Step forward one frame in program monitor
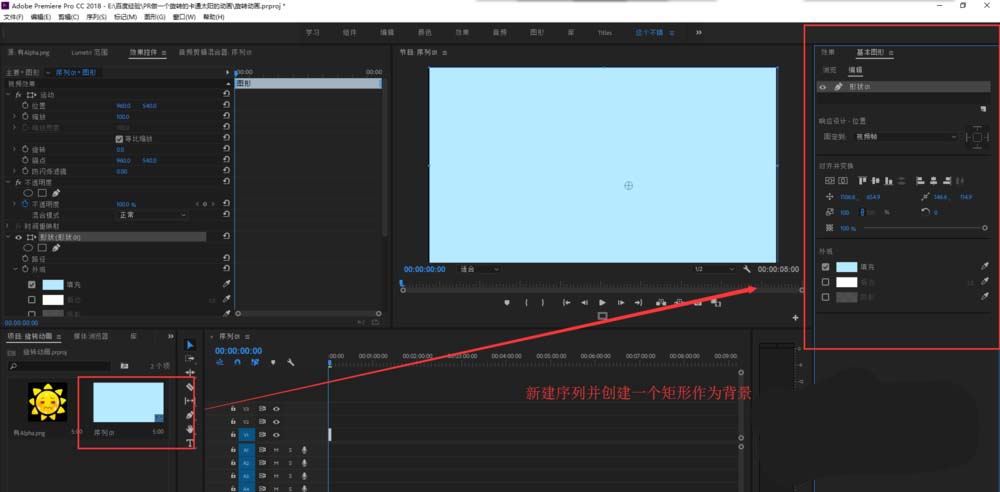1000x492 pixels. coord(621,302)
